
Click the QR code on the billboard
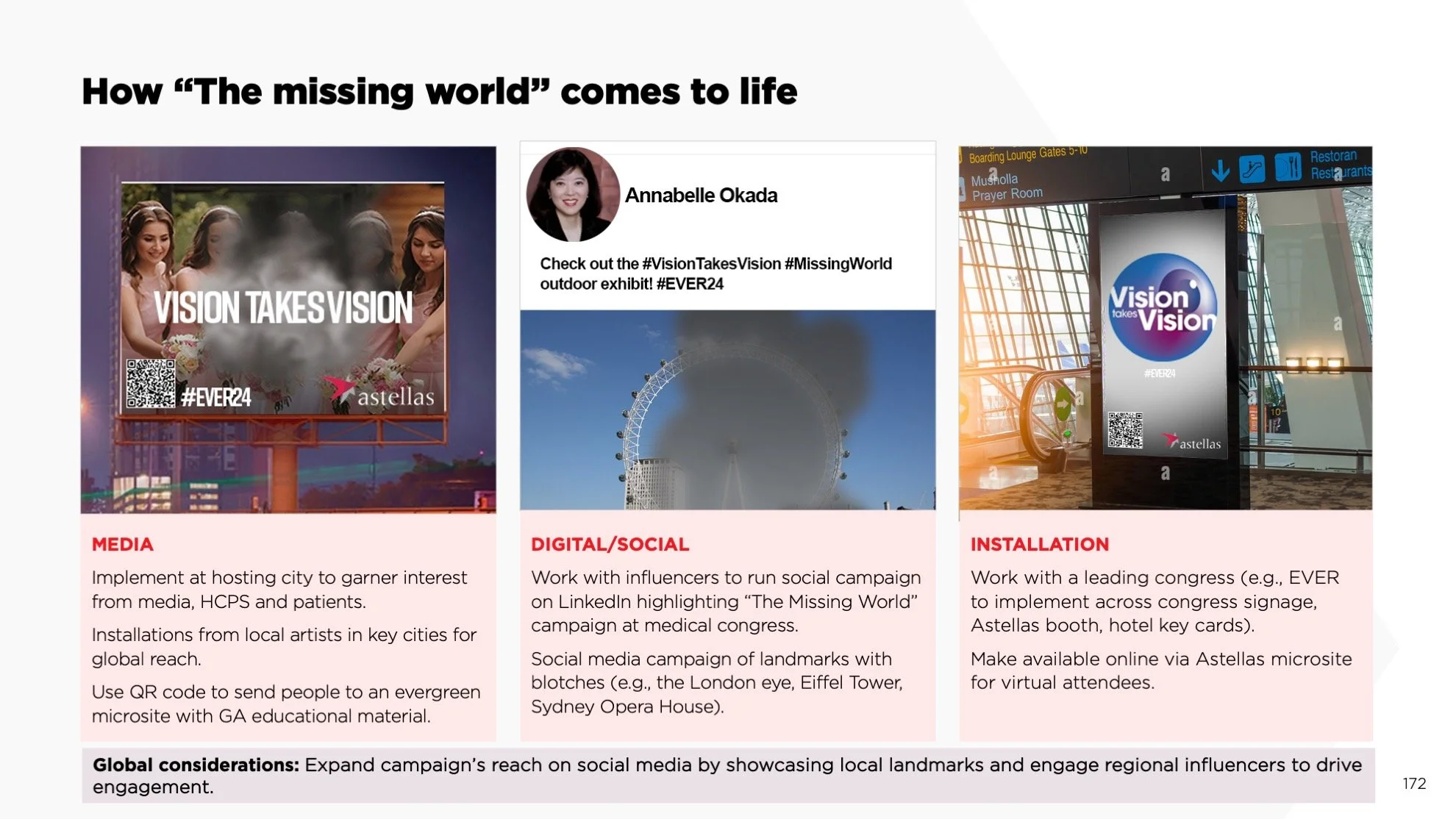(x=151, y=383)
